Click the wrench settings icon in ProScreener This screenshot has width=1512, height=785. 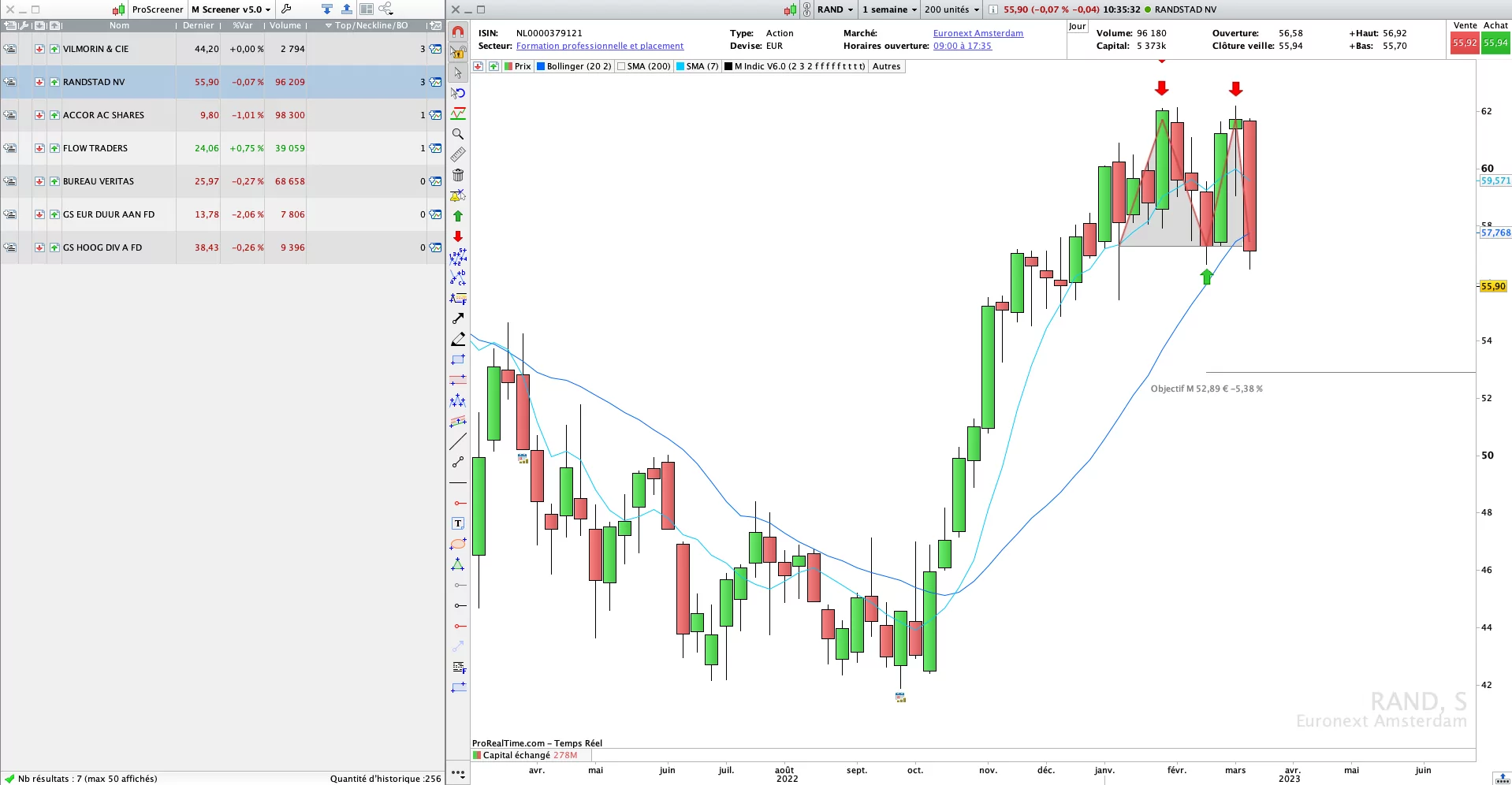286,9
